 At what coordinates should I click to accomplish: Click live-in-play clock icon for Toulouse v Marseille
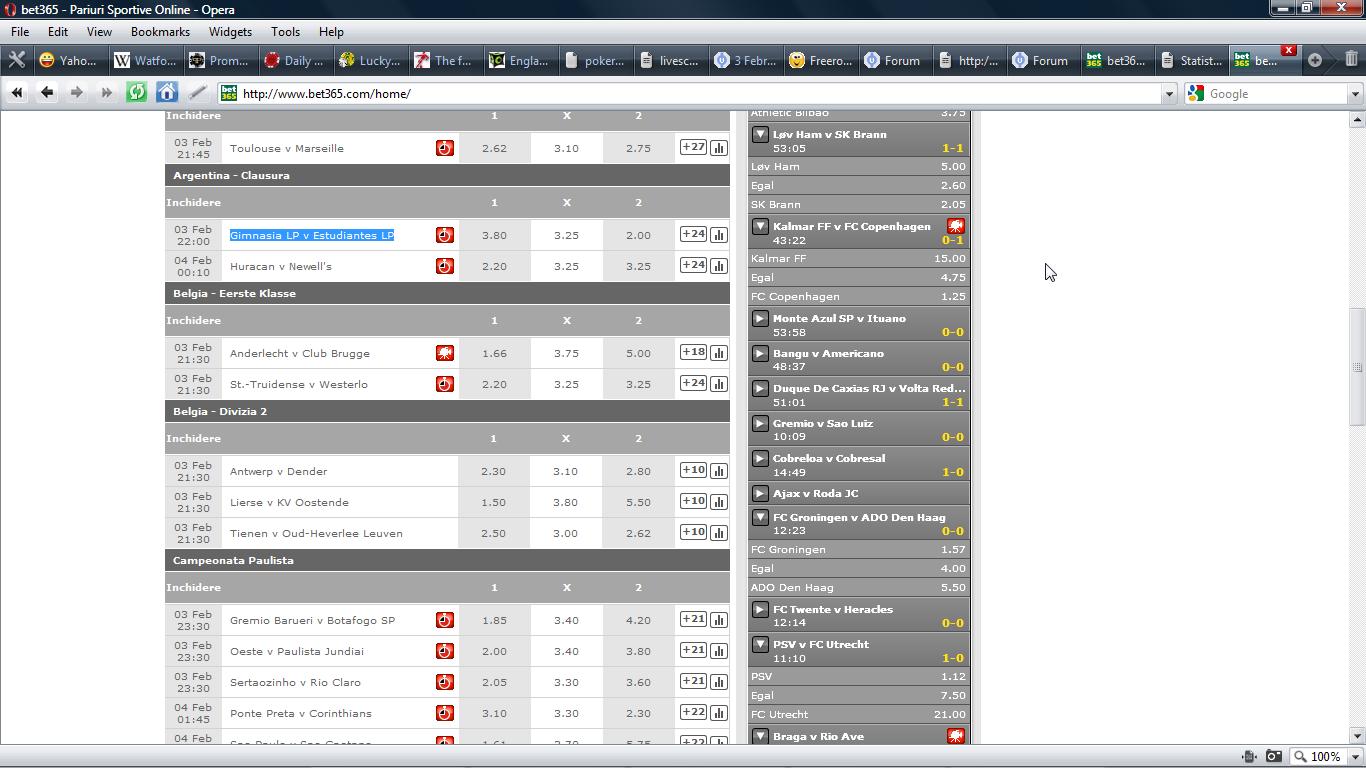tap(445, 148)
